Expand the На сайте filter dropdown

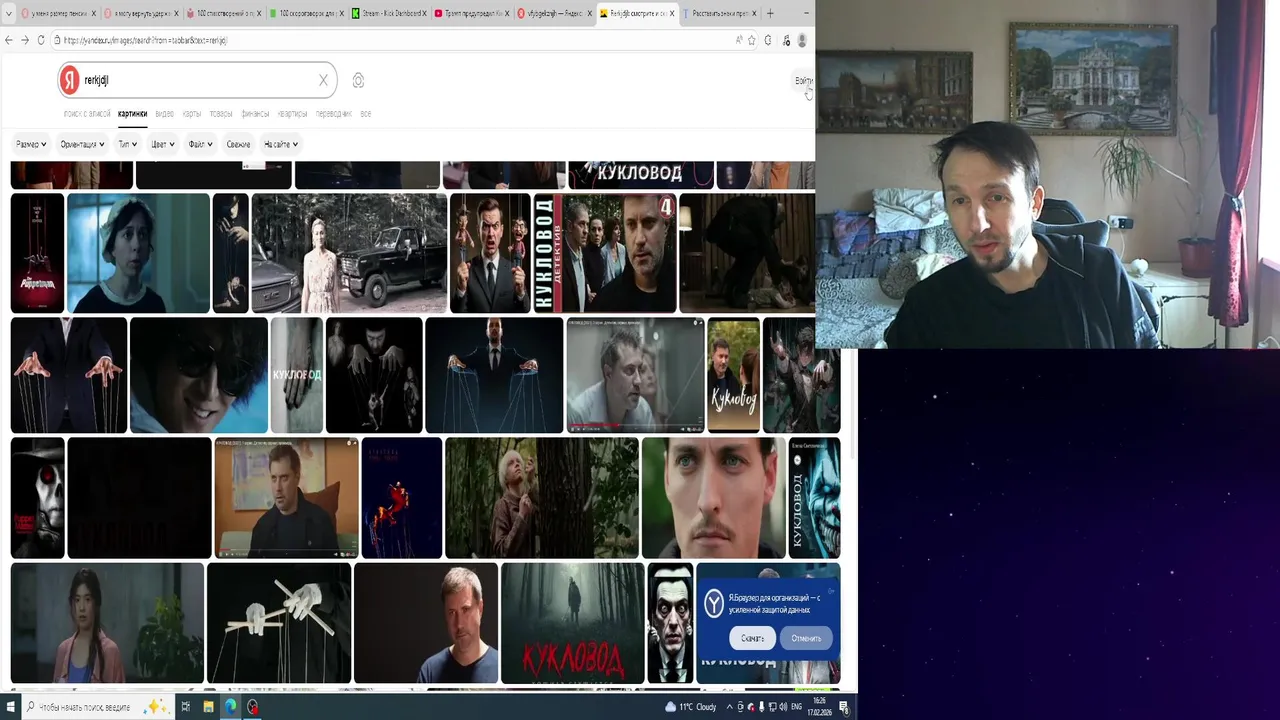[281, 144]
